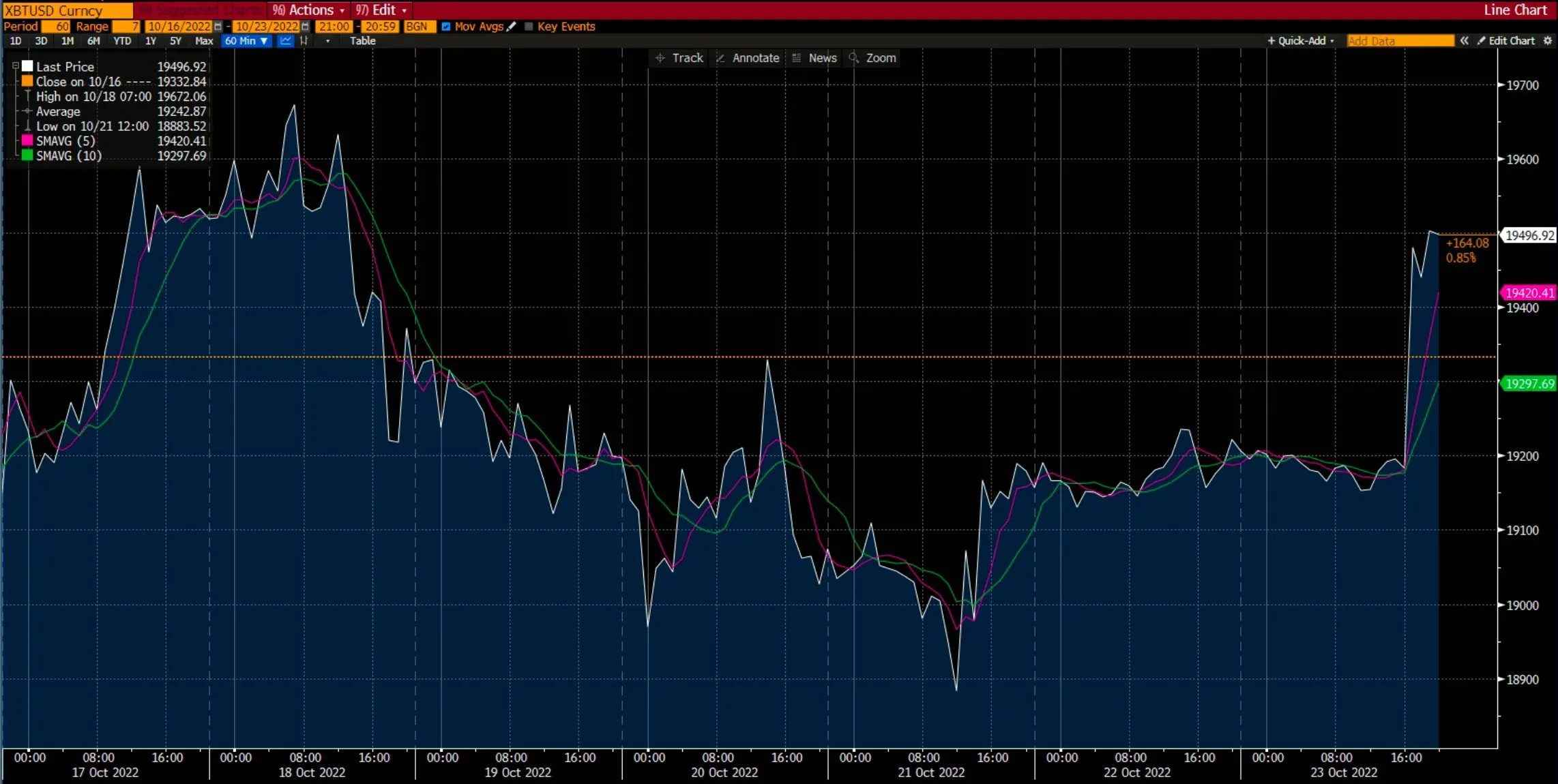
Task: Open chart settings via gear icon
Action: coord(1548,41)
